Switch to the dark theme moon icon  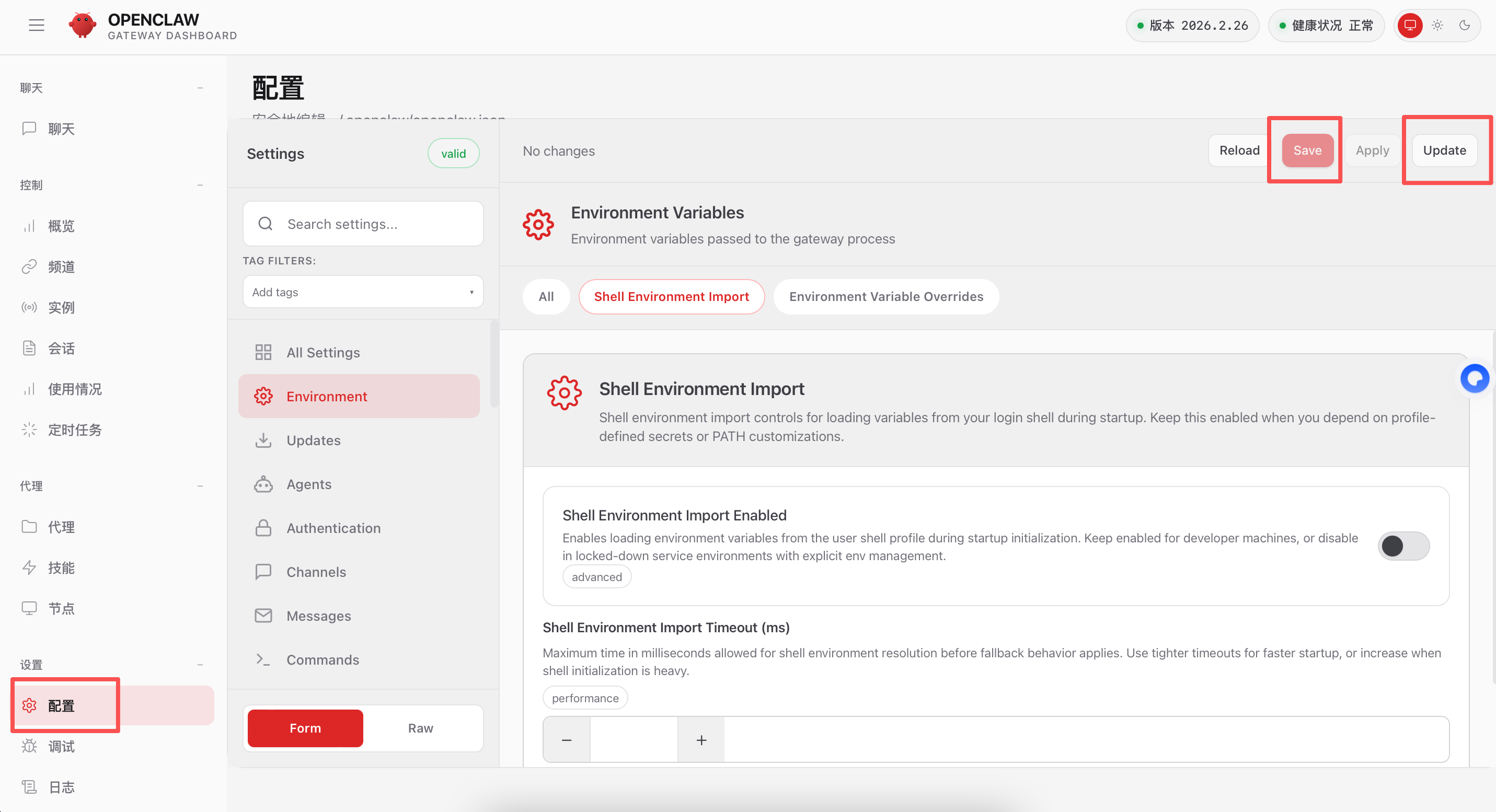[x=1464, y=25]
